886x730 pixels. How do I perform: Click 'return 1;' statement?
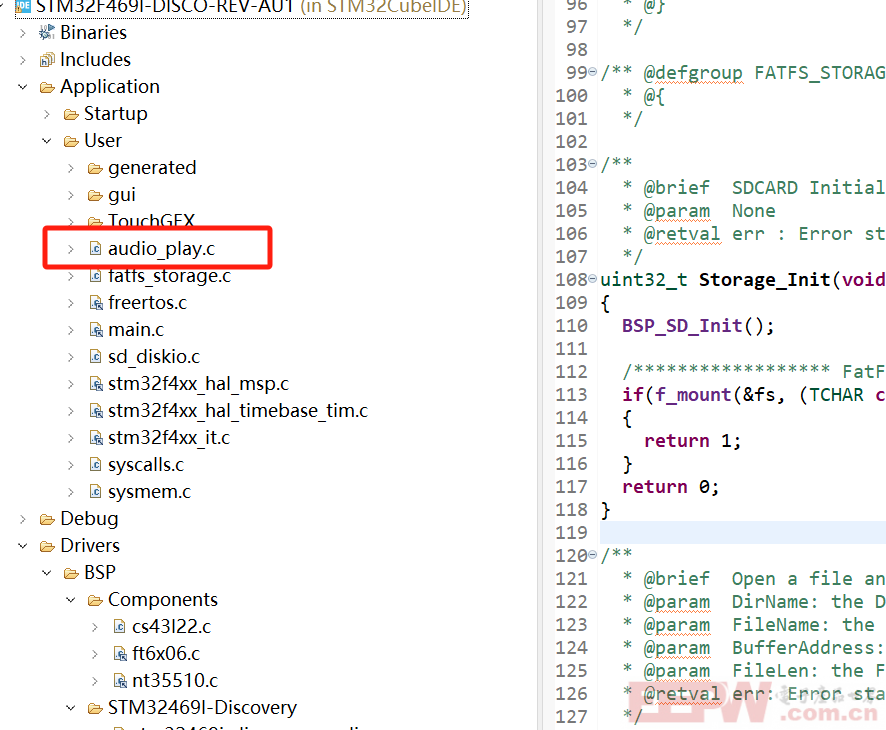coord(692,441)
